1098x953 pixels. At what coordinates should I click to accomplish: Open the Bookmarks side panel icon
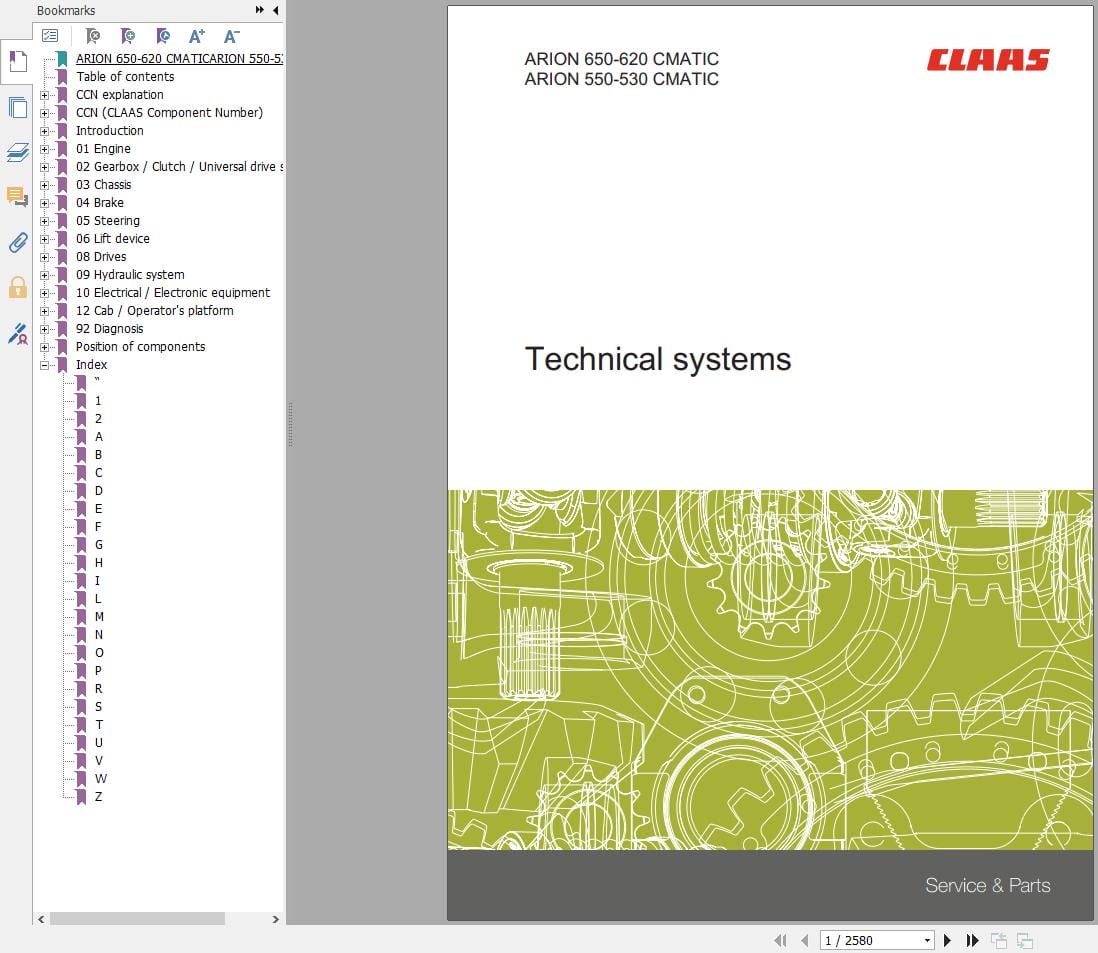pos(18,62)
